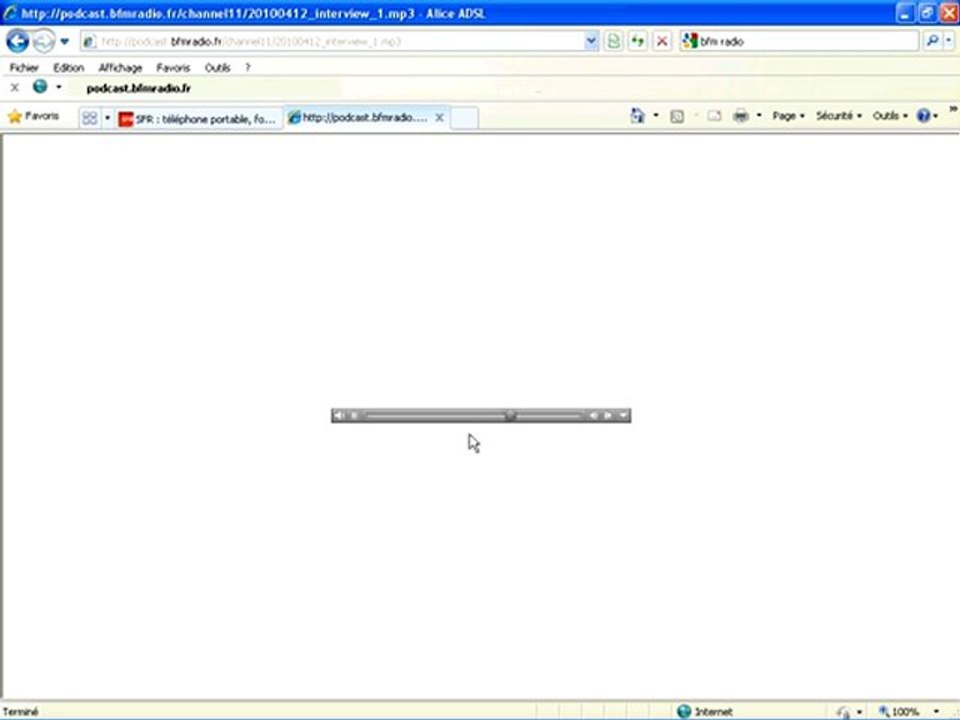Click the 'bfm radio' search box
This screenshot has height=720, width=960.
coord(799,42)
